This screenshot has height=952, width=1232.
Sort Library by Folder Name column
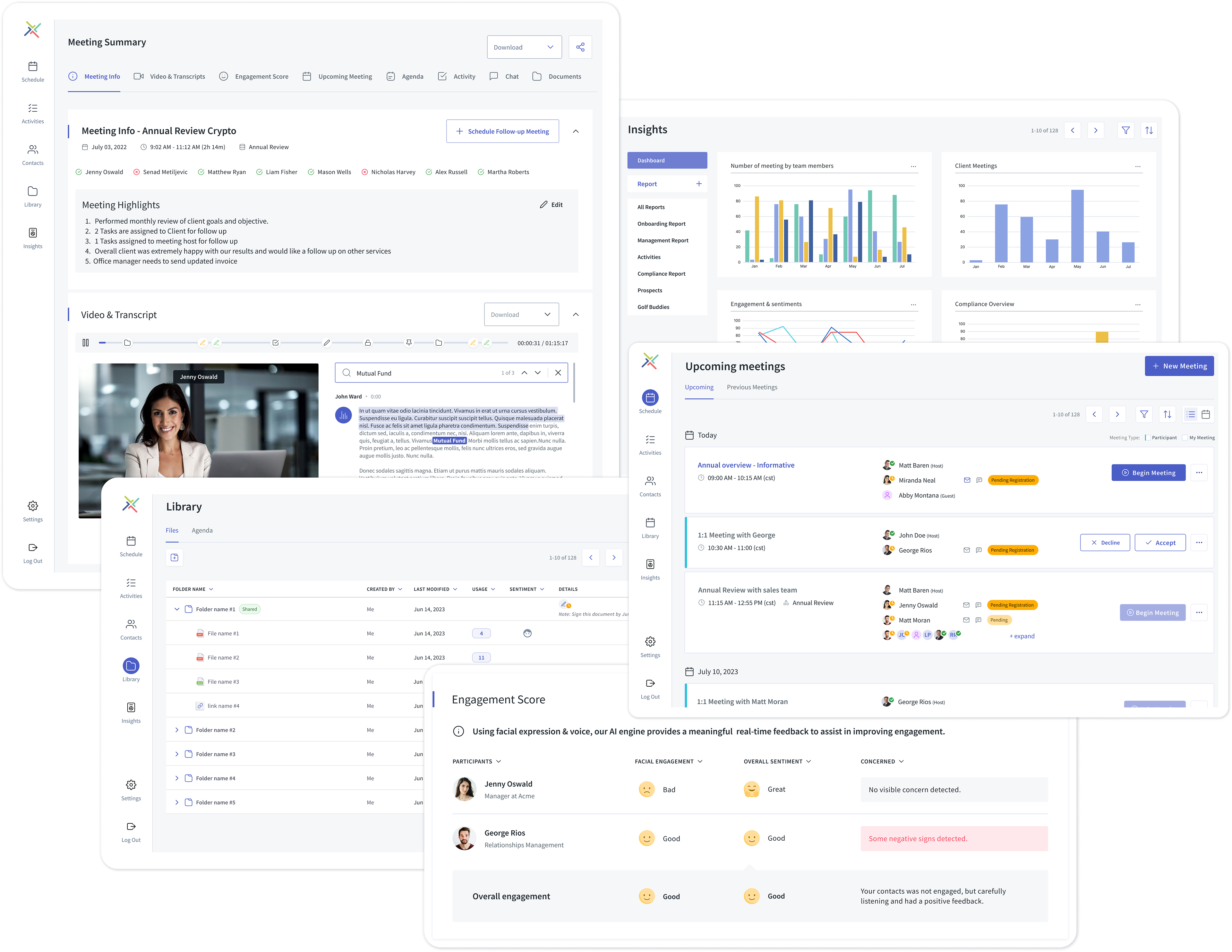click(193, 589)
